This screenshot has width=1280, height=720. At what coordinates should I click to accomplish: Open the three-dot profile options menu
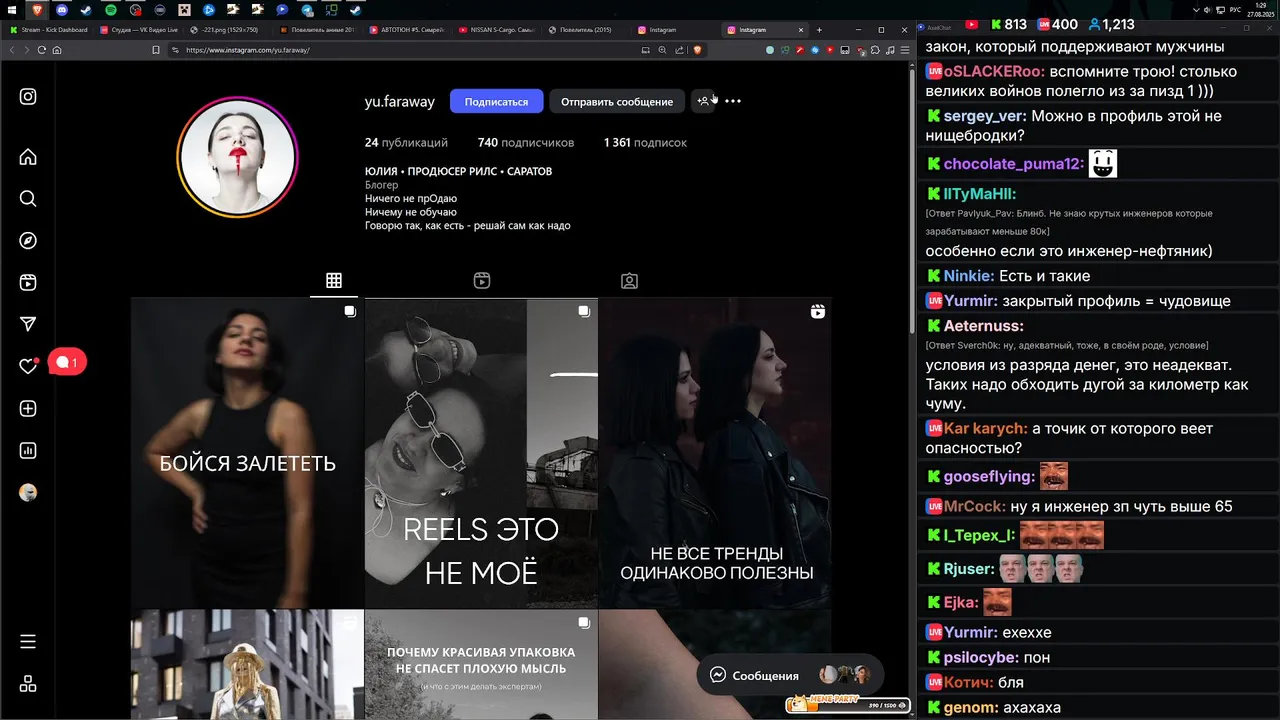pos(733,101)
